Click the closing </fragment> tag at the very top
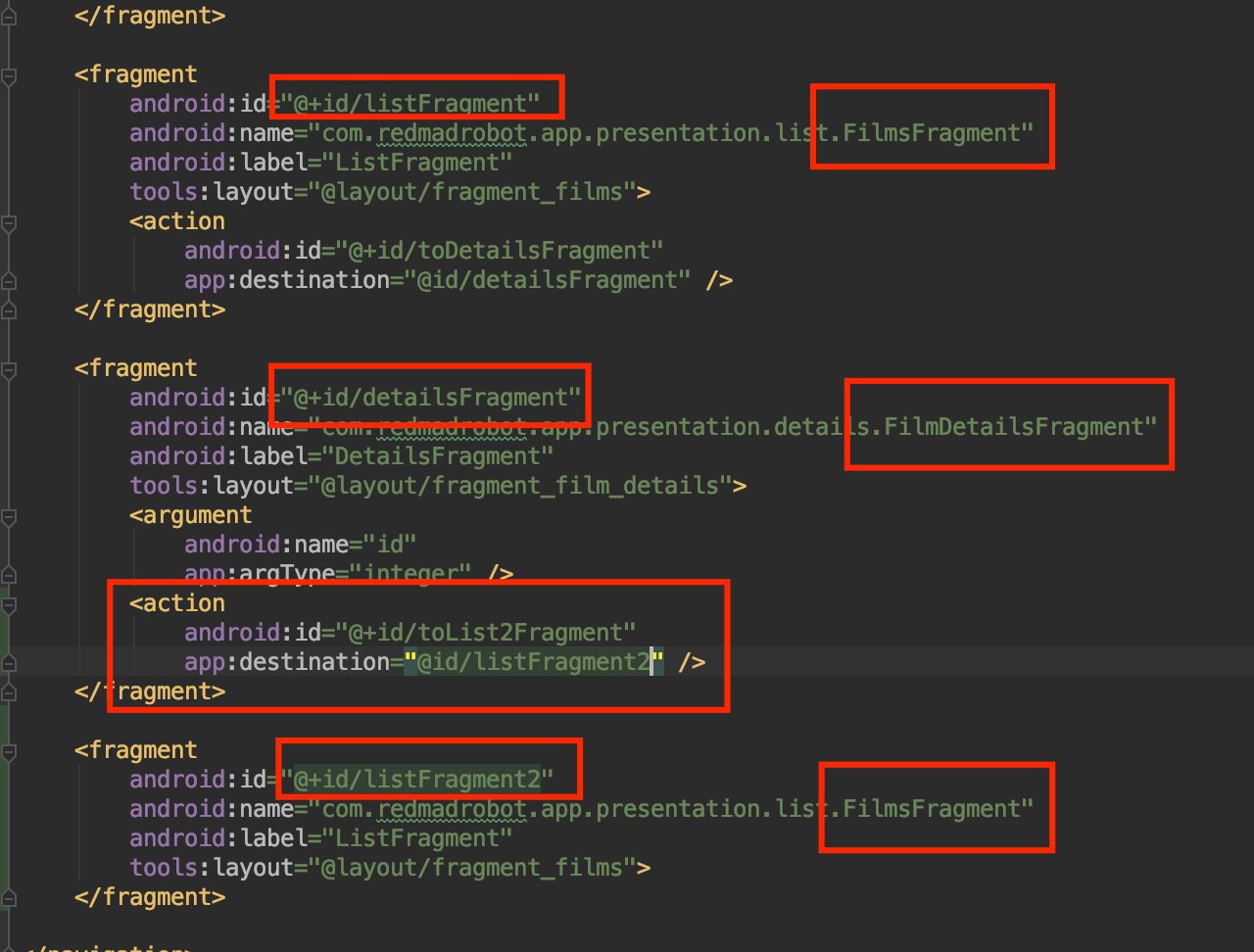This screenshot has width=1254, height=952. pyautogui.click(x=150, y=16)
